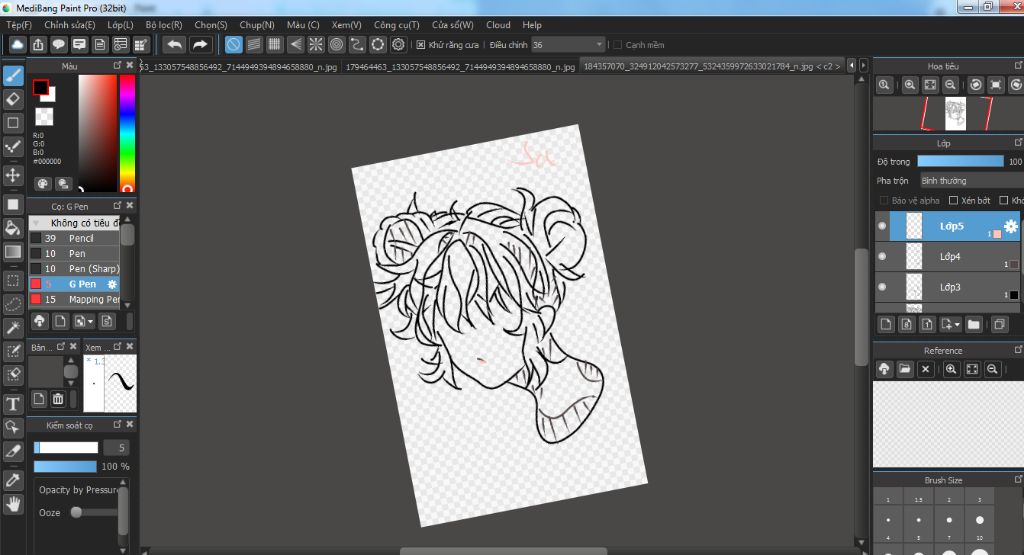Select transparent color swatch
This screenshot has width=1024, height=555.
click(x=44, y=117)
